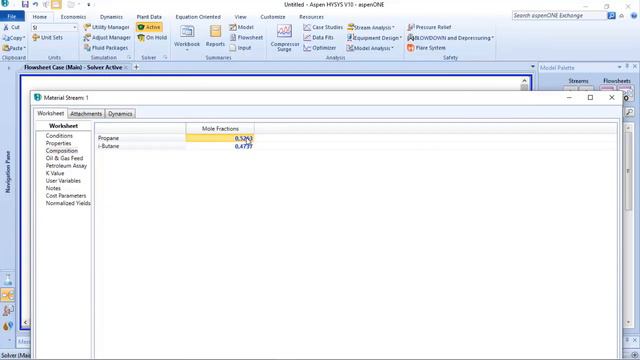
Task: Select Properties in Worksheet list
Action: [x=58, y=143]
